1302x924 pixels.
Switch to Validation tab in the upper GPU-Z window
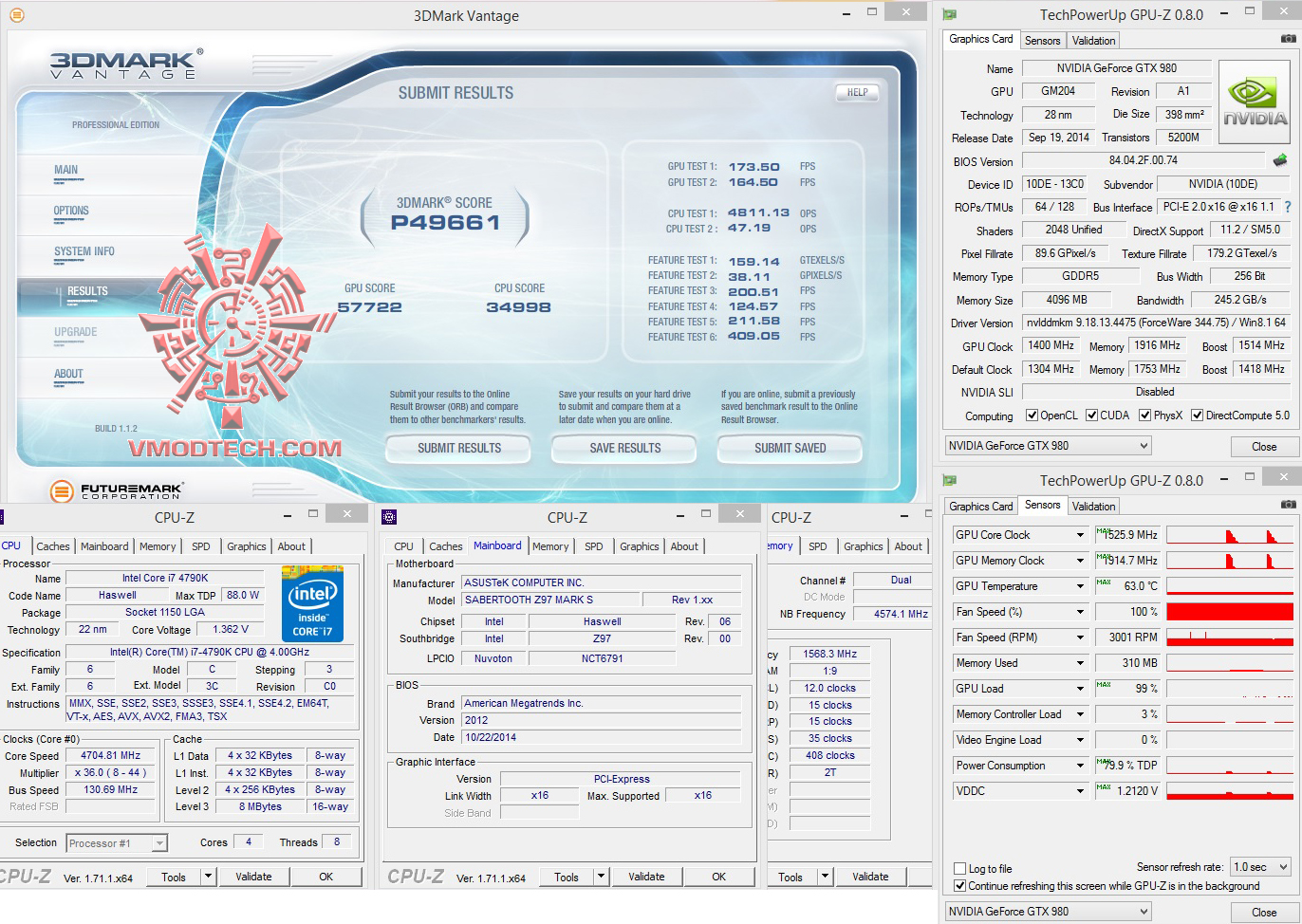(1093, 40)
